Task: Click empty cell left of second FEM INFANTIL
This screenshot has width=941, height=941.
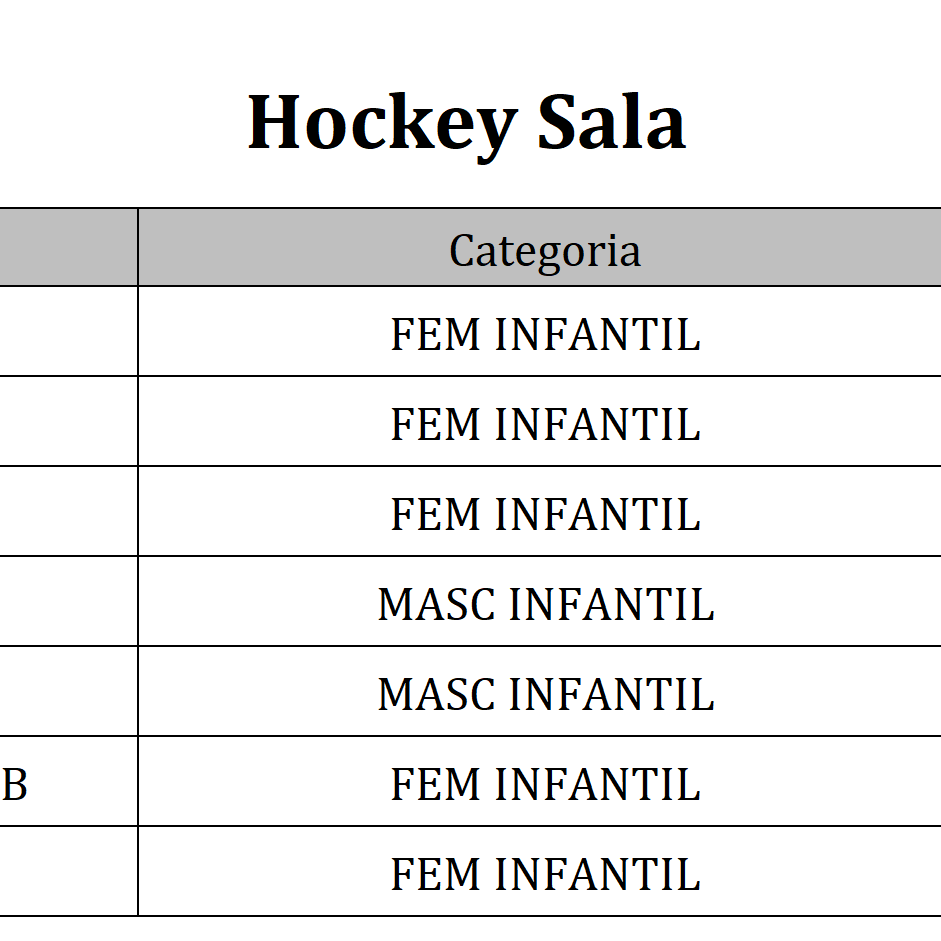Action: click(68, 422)
